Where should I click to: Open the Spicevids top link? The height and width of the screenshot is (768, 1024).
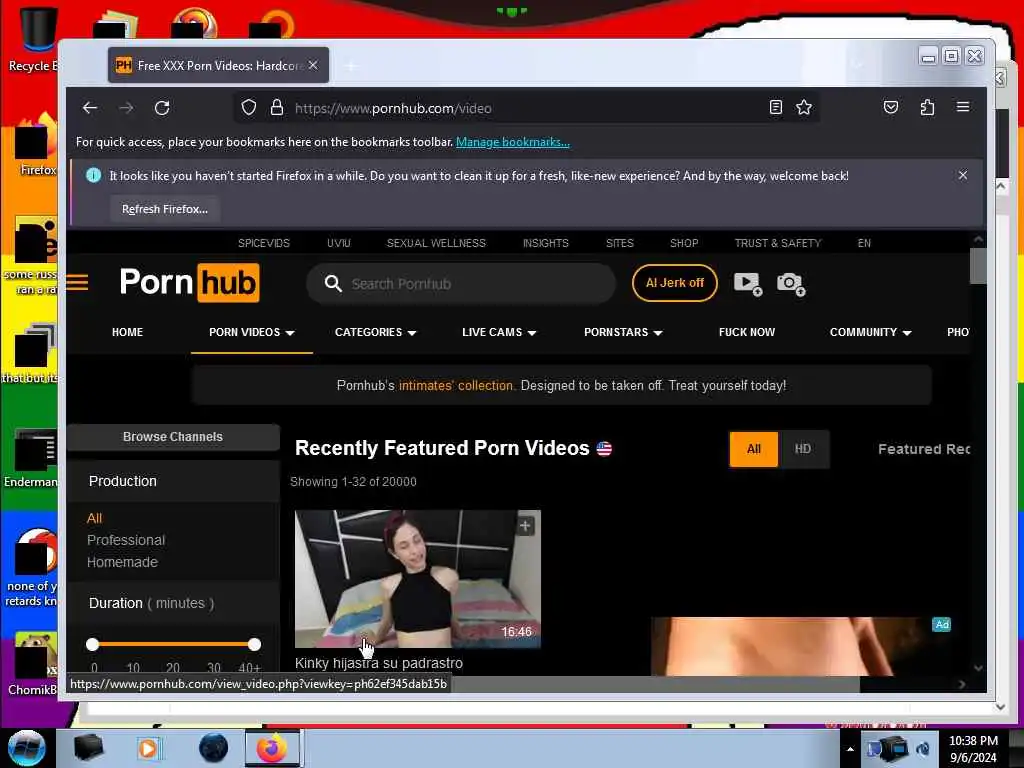(264, 243)
